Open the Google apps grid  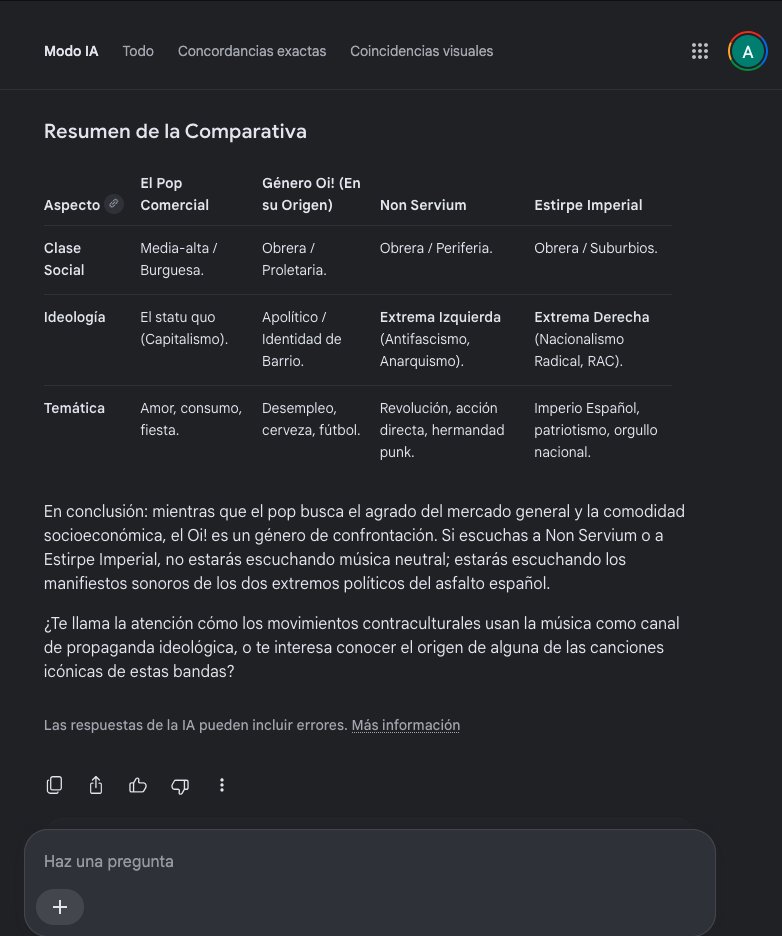pos(700,51)
